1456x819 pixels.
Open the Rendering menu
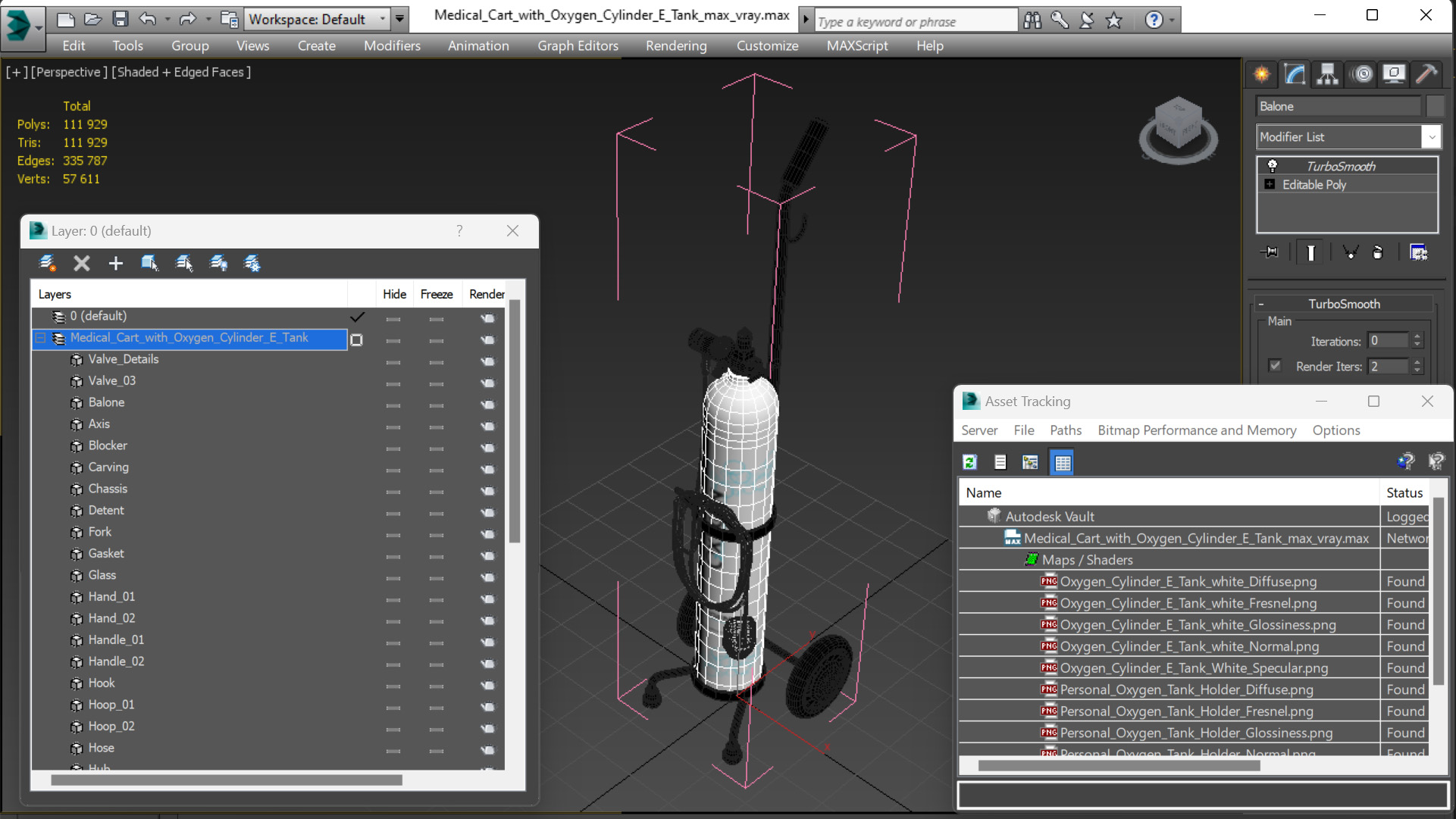click(x=674, y=45)
